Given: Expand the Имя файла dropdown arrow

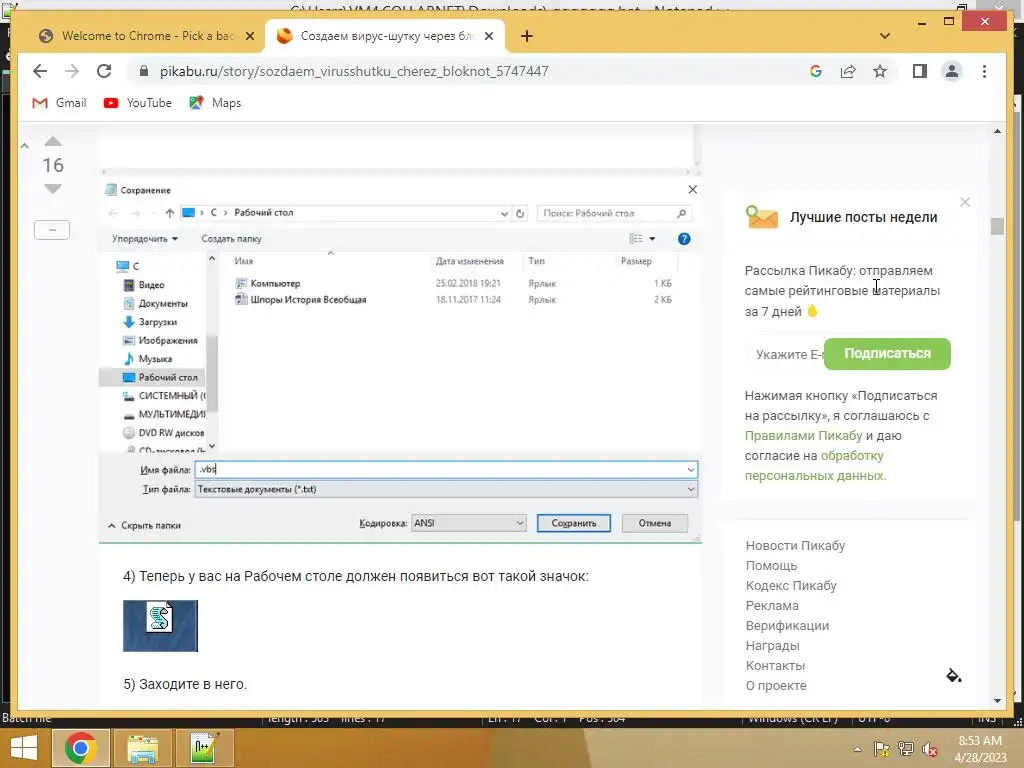Looking at the screenshot, I should point(690,470).
